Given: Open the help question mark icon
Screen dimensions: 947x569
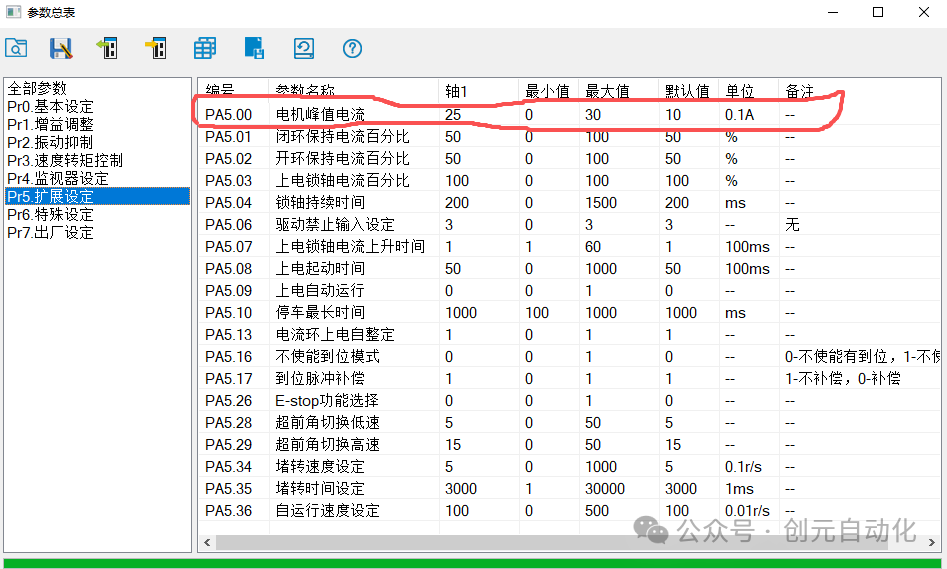Looking at the screenshot, I should pos(352,48).
